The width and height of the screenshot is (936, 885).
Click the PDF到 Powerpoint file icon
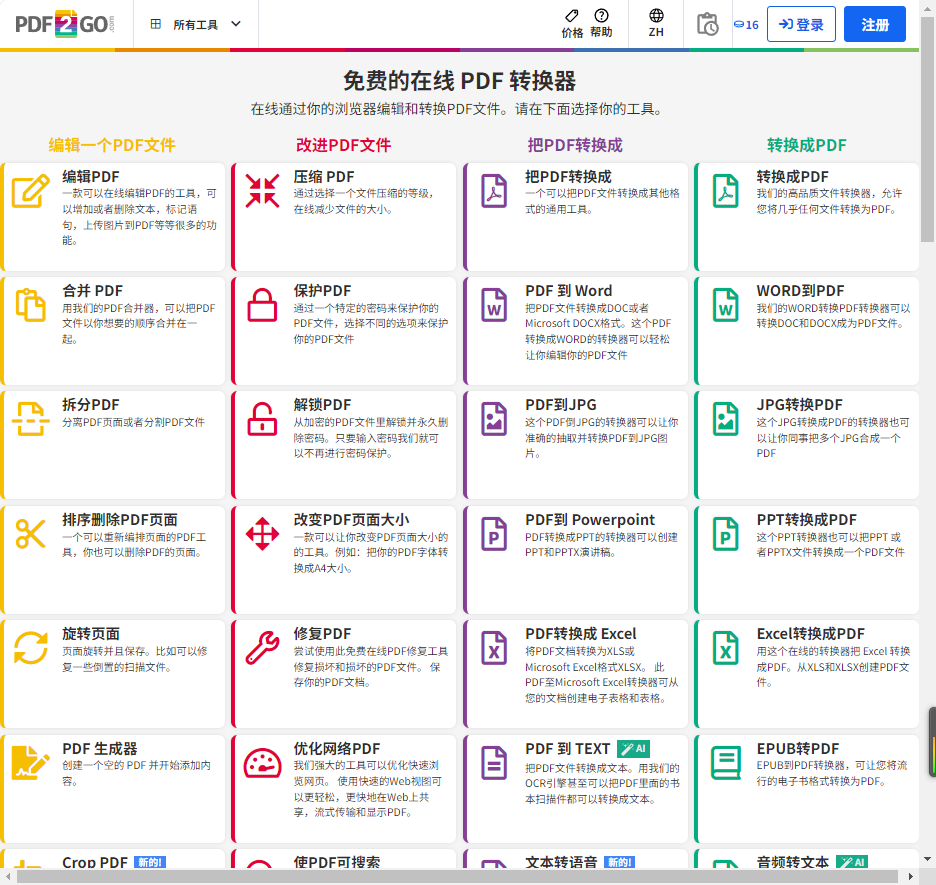coord(494,534)
